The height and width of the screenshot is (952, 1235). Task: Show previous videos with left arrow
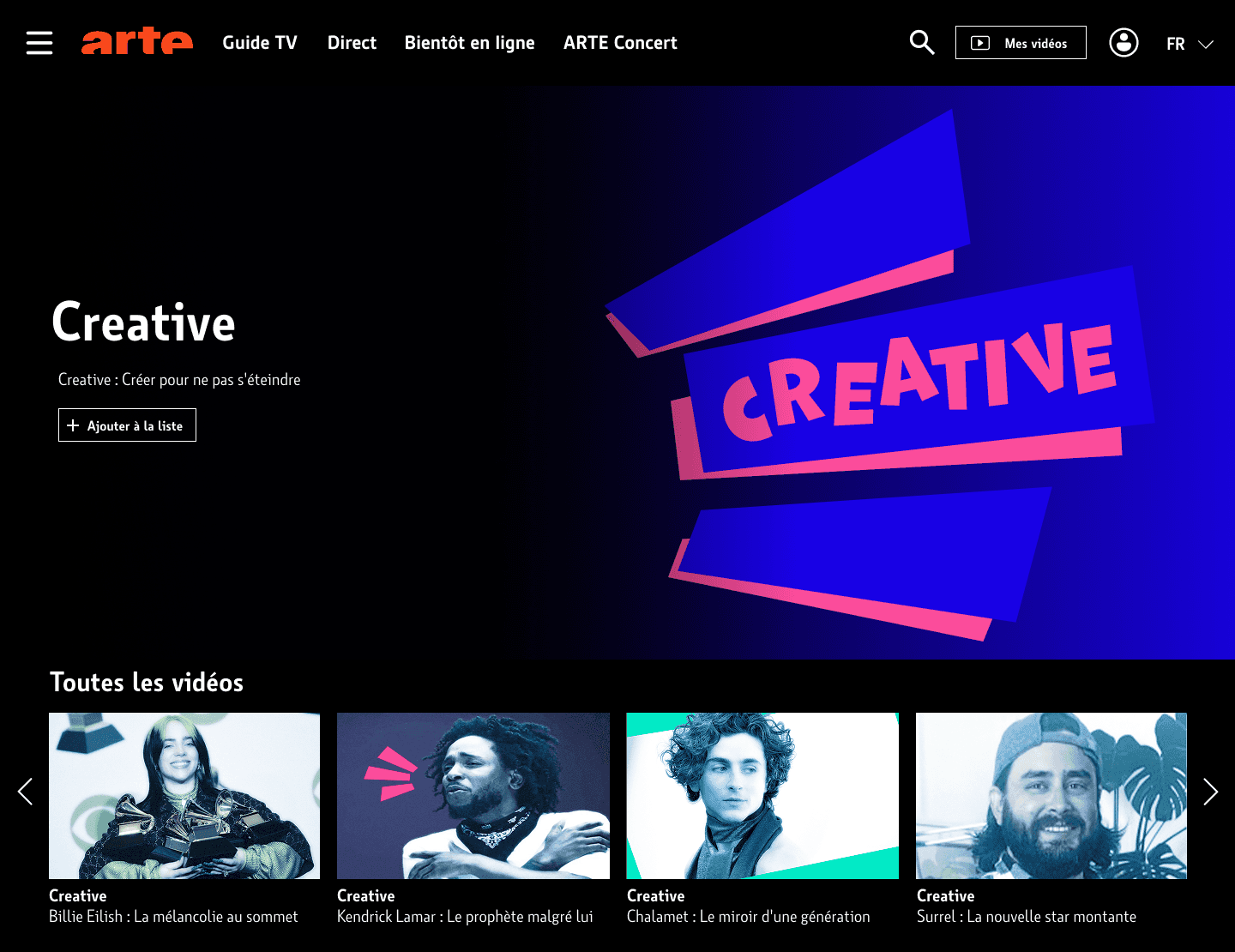pyautogui.click(x=26, y=792)
